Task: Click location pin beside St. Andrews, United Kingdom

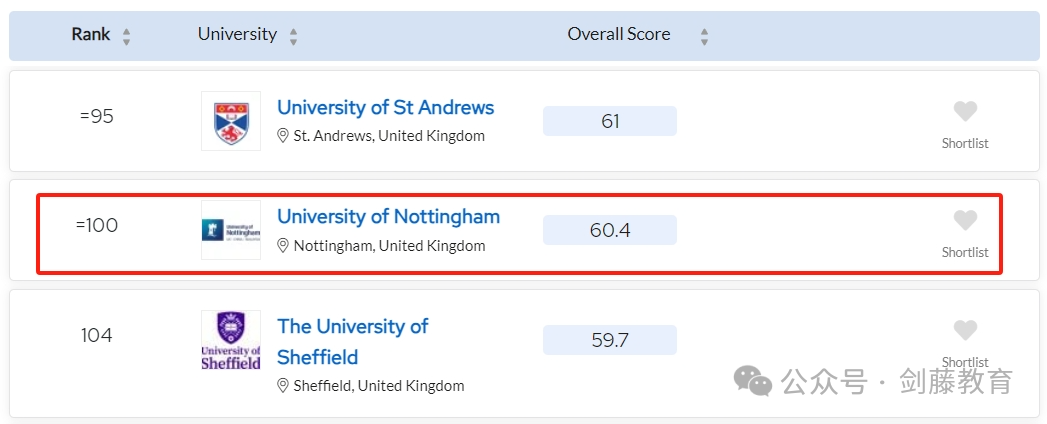Action: click(283, 136)
